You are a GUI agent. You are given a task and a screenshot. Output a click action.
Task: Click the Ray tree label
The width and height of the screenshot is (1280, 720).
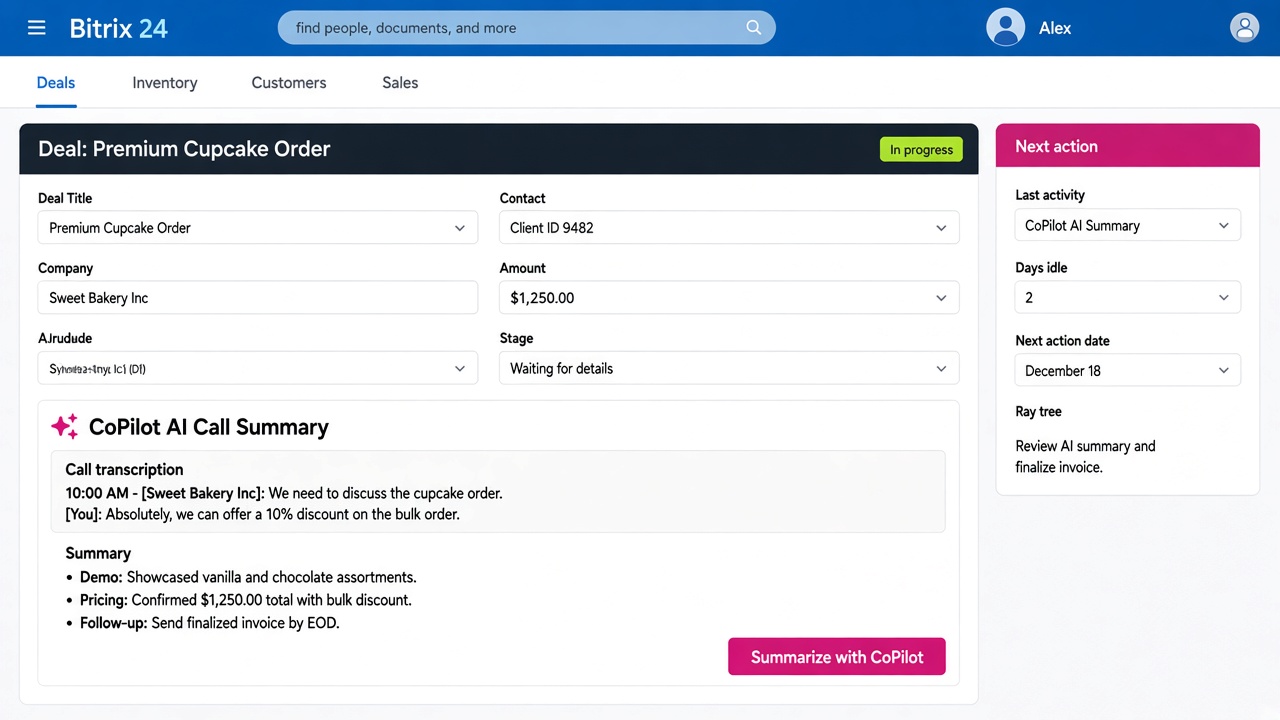(x=1038, y=412)
